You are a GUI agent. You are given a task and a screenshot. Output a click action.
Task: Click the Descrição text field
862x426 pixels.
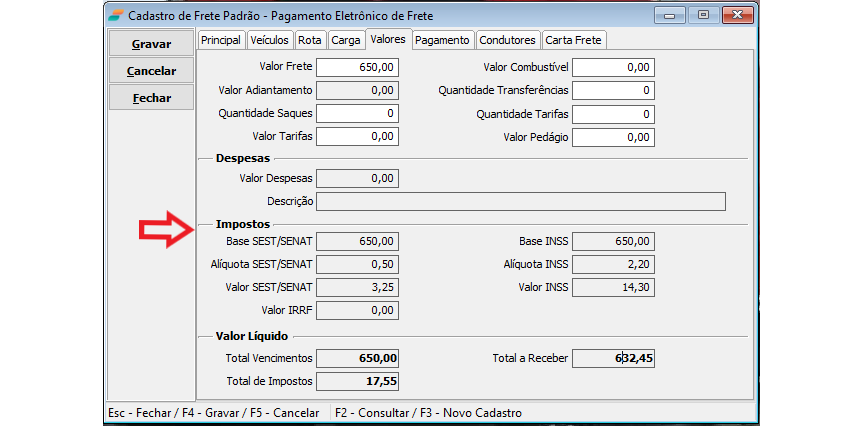click(x=521, y=202)
